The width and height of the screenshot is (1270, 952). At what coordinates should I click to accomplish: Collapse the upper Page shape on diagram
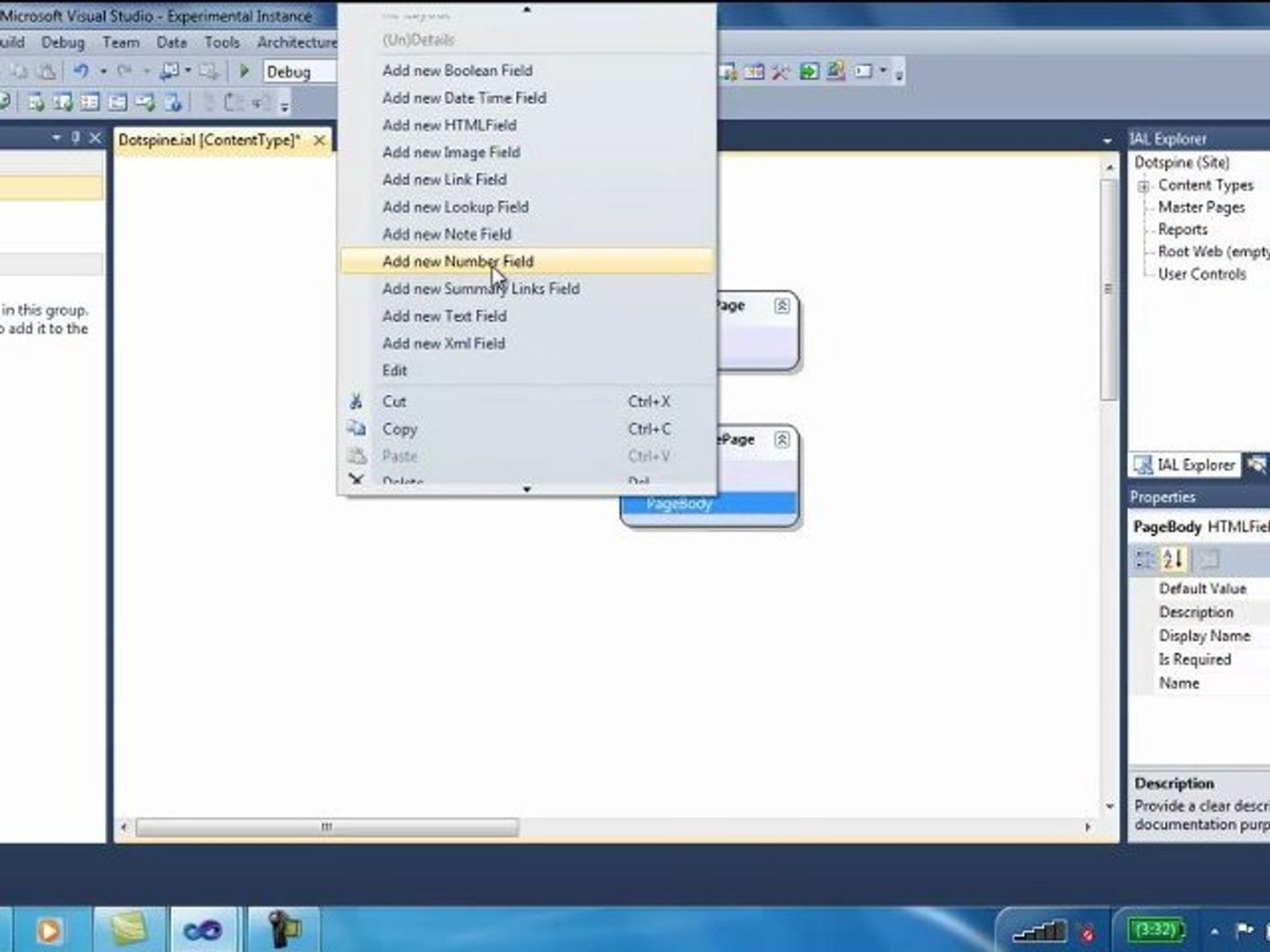(781, 306)
